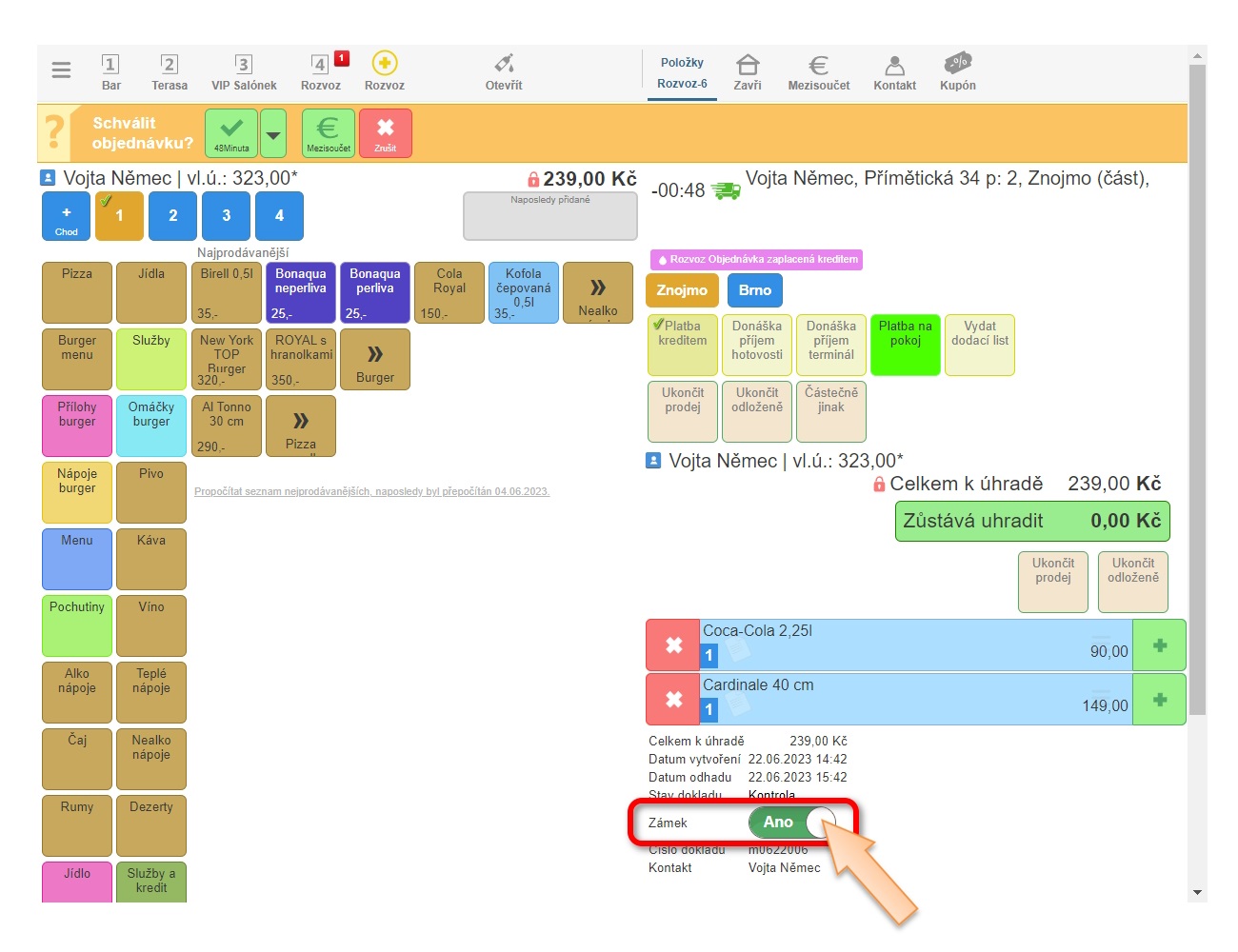Expand the dropdown arrow next to approve button
The image size is (1238, 952).
coord(273,133)
